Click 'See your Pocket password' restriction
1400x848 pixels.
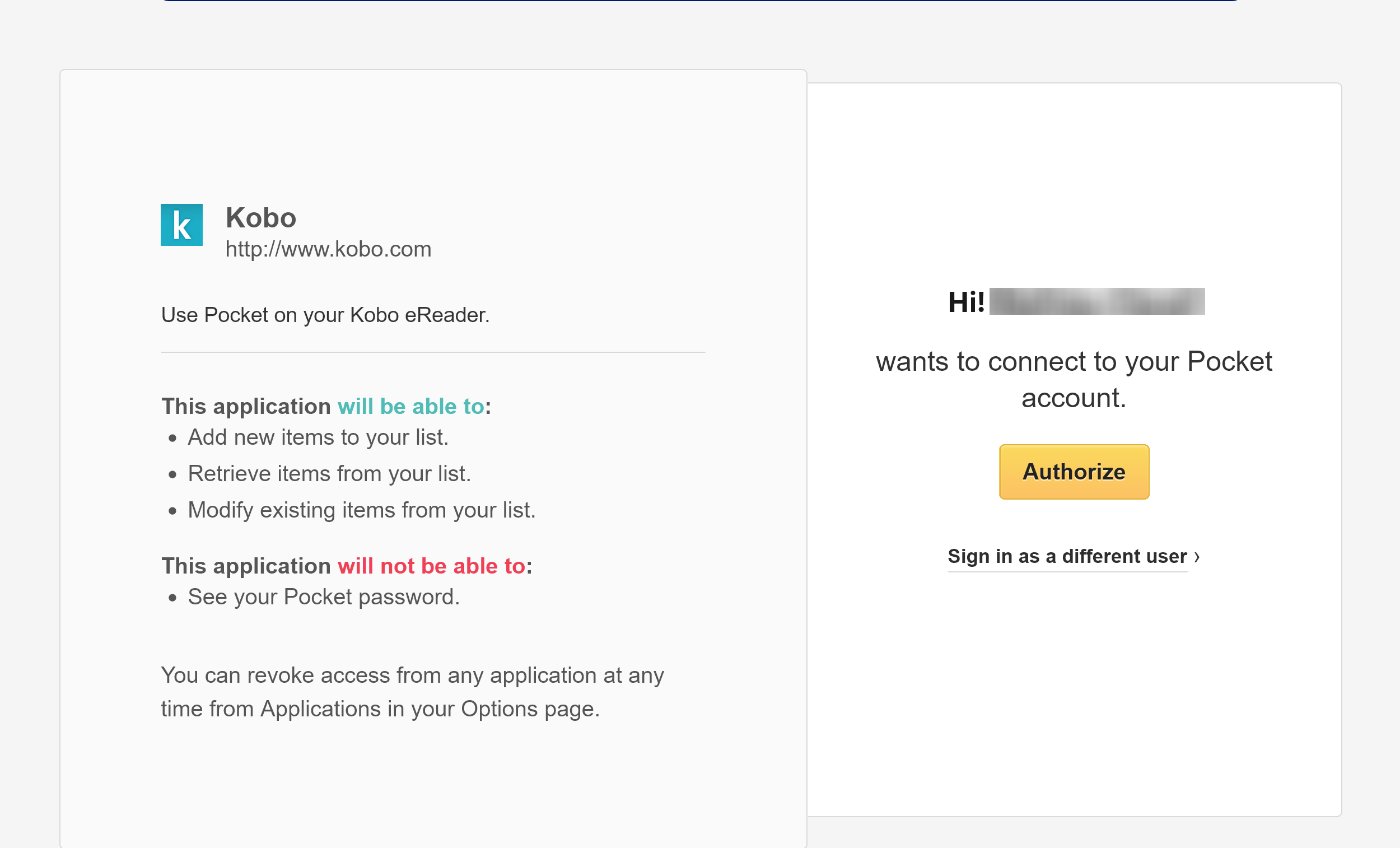(323, 597)
